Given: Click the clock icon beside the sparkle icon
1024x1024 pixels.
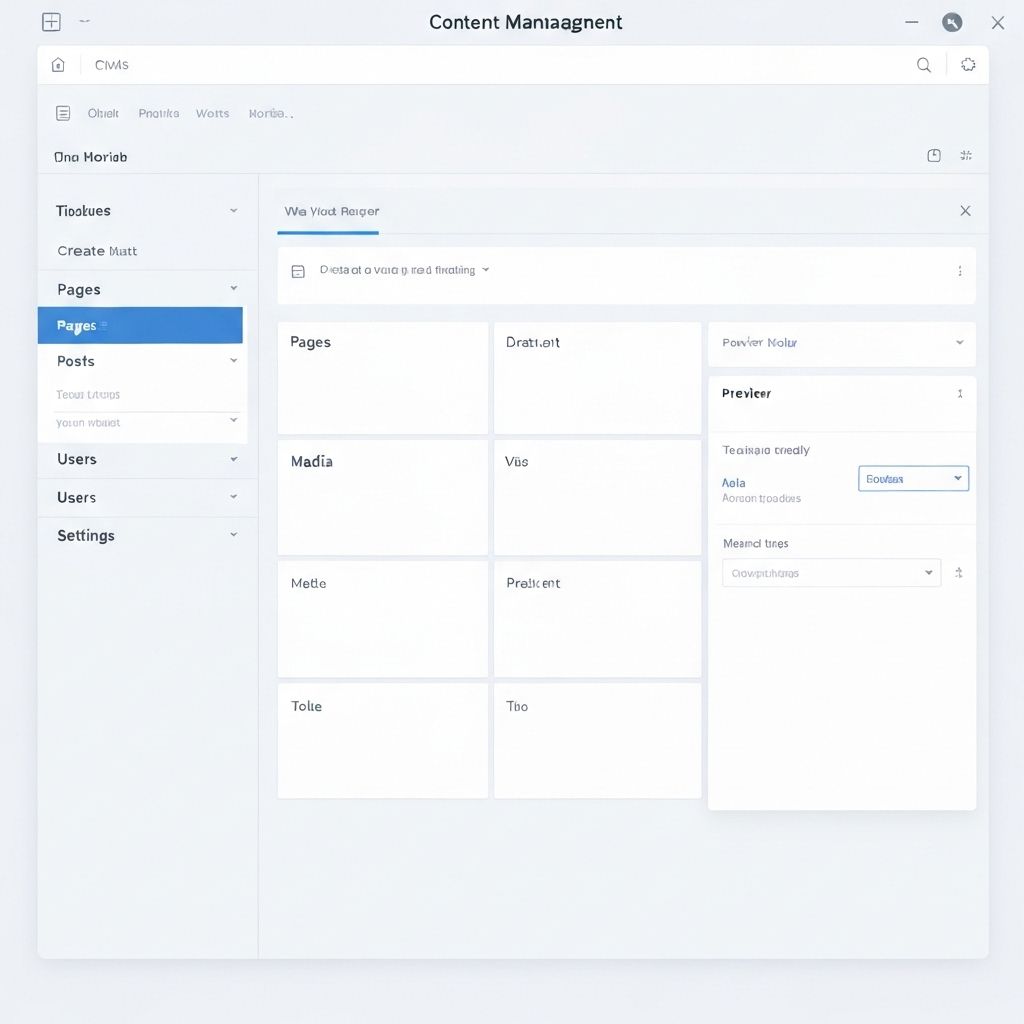Looking at the screenshot, I should pyautogui.click(x=933, y=155).
